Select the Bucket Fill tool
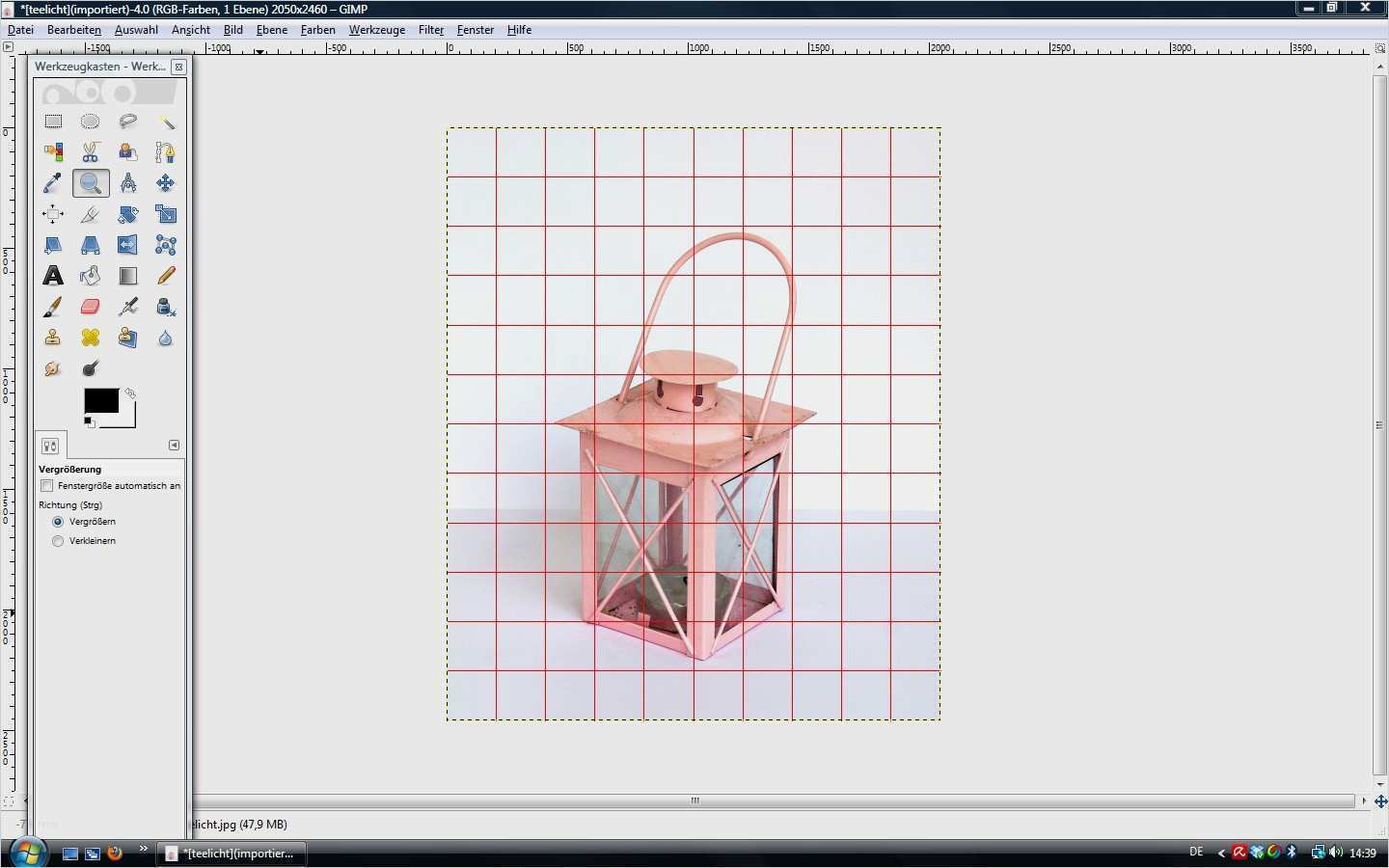 [91, 276]
